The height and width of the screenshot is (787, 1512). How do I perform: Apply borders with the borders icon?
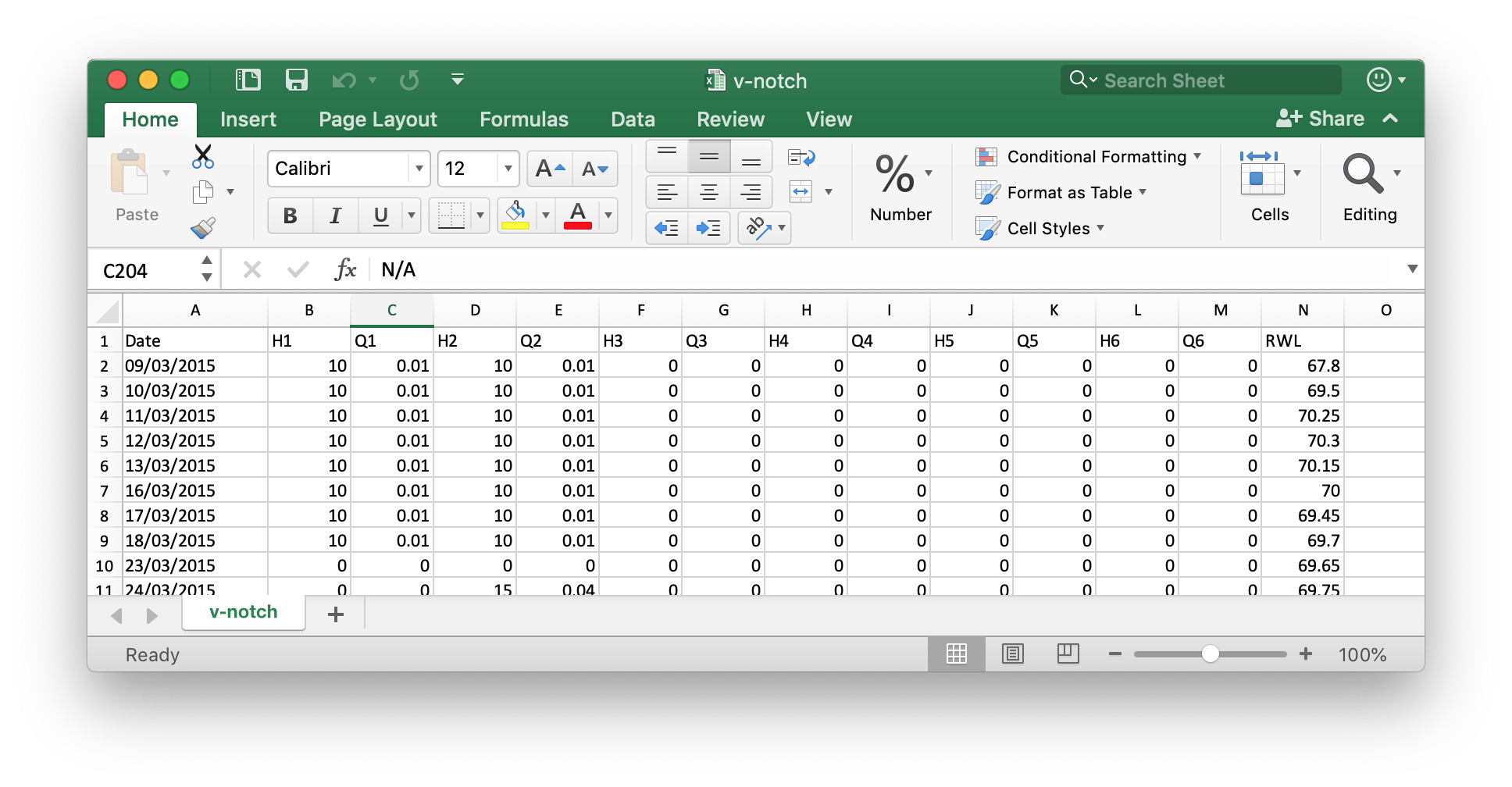(451, 215)
